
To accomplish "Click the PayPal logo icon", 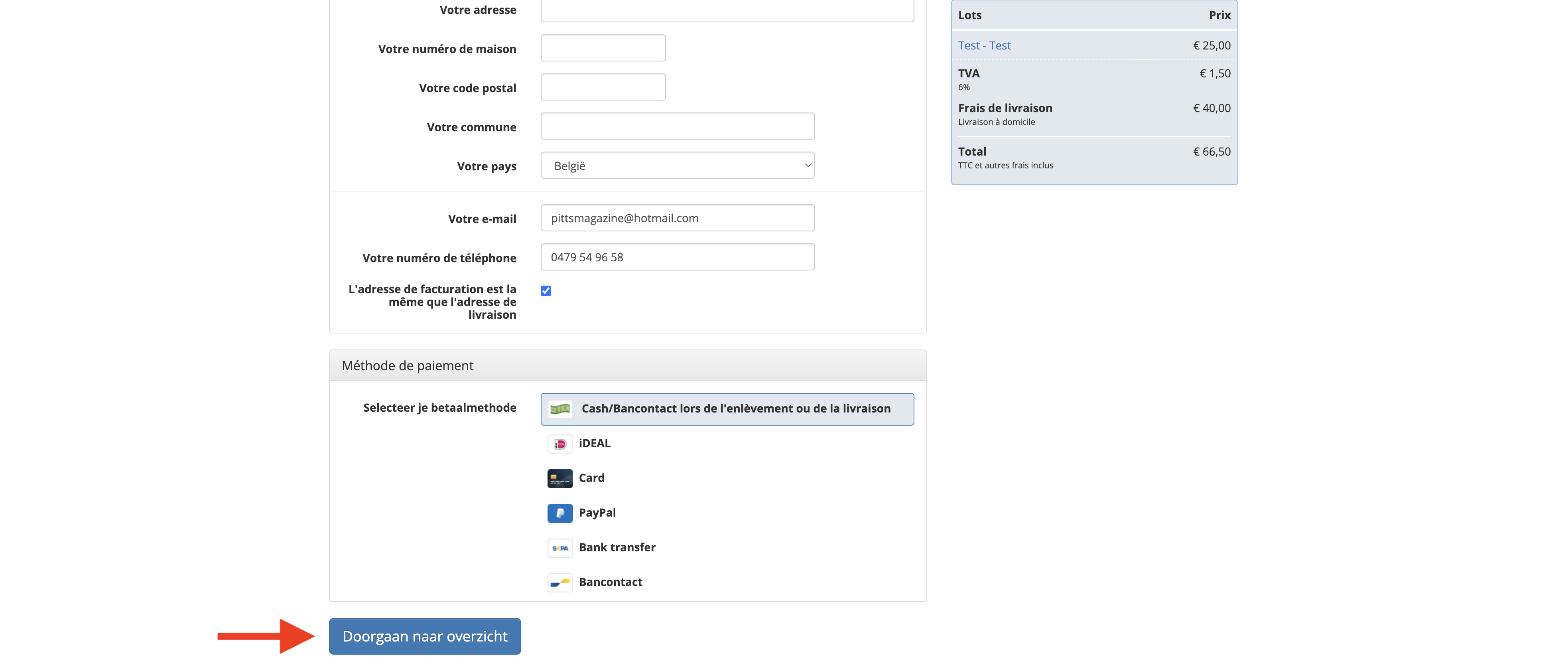I will point(559,513).
